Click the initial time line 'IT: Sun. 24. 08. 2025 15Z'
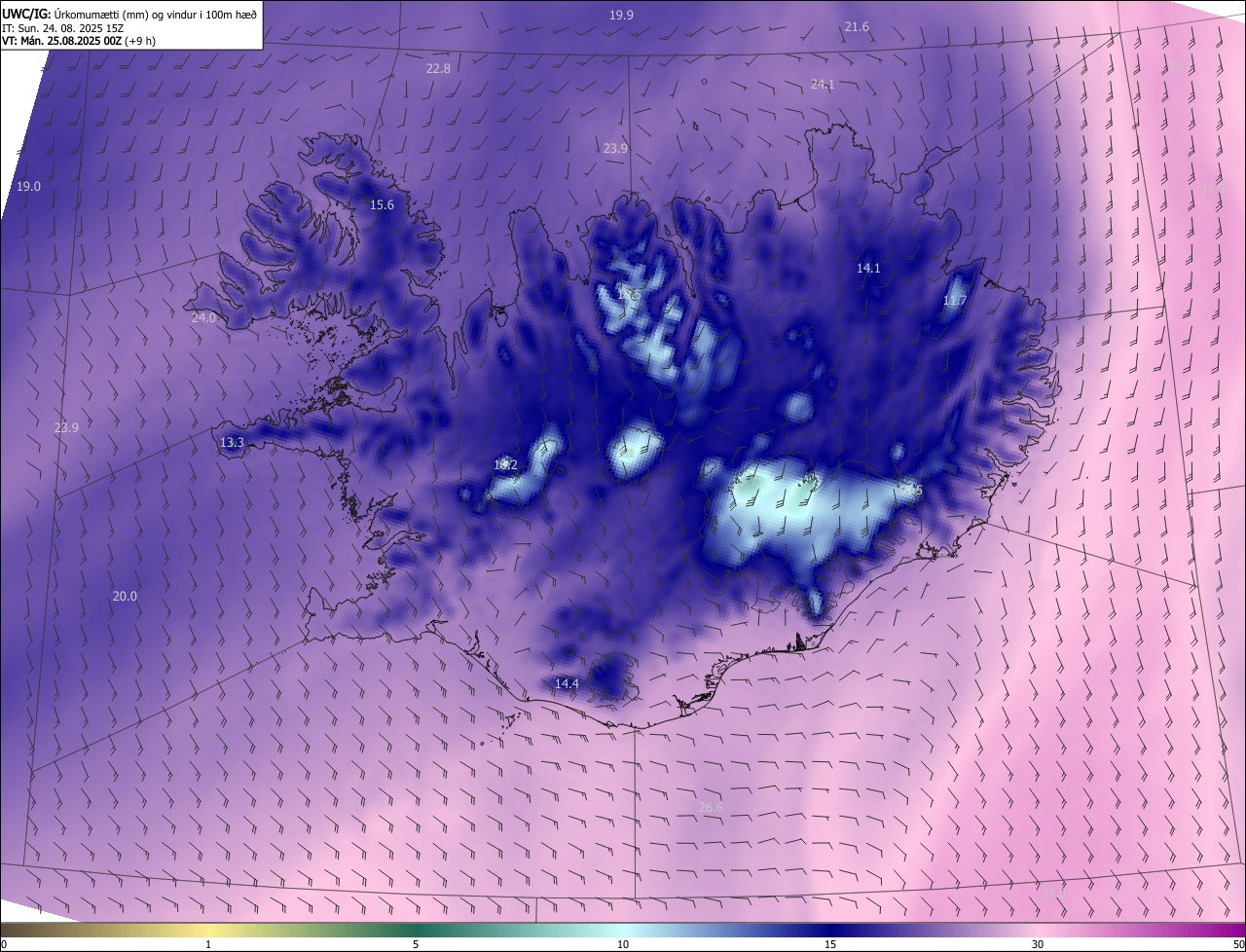The width and height of the screenshot is (1246, 952). (x=62, y=28)
